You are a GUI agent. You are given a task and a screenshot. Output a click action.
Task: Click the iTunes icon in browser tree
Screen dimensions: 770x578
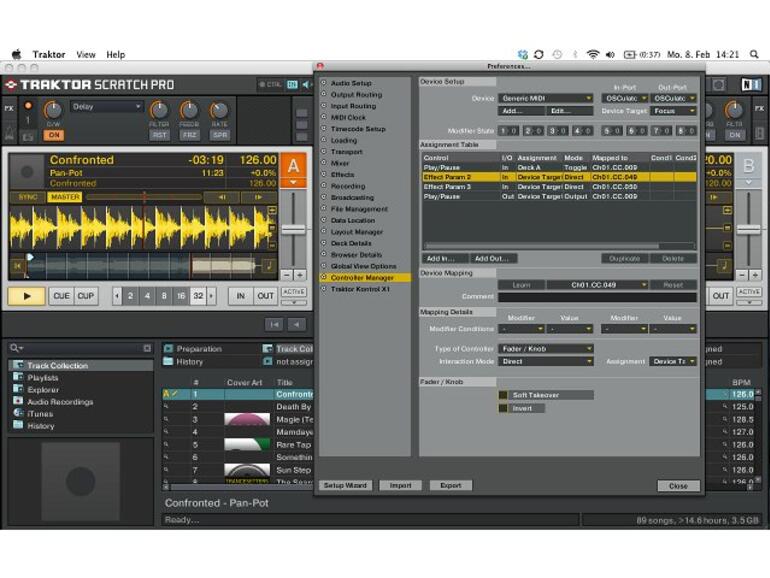point(17,413)
